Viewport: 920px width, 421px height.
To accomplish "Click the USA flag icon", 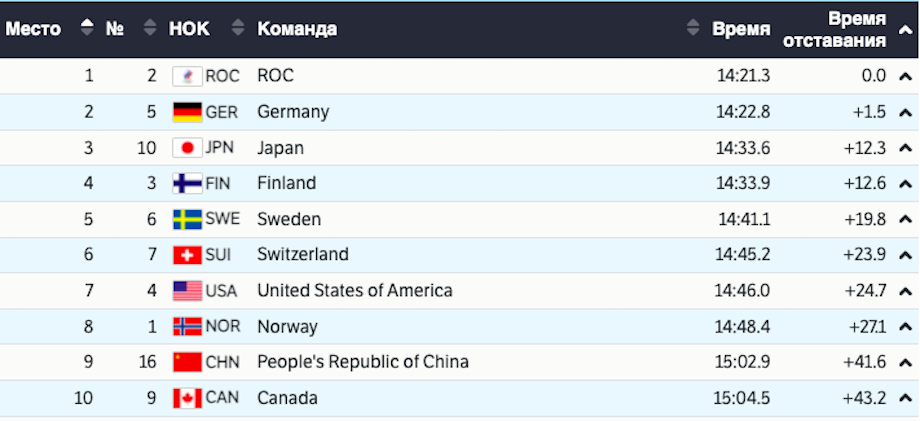I will [187, 291].
